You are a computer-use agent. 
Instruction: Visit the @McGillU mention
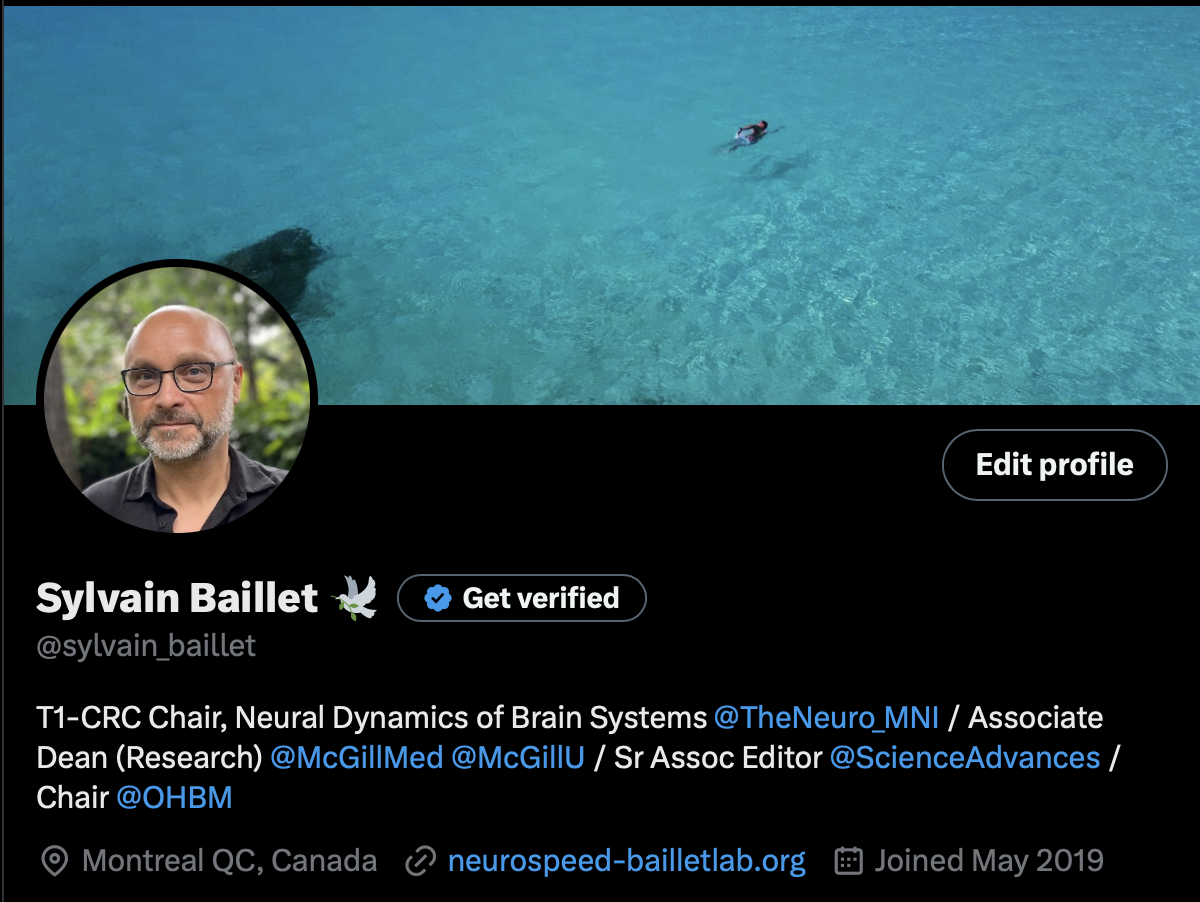(x=518, y=758)
